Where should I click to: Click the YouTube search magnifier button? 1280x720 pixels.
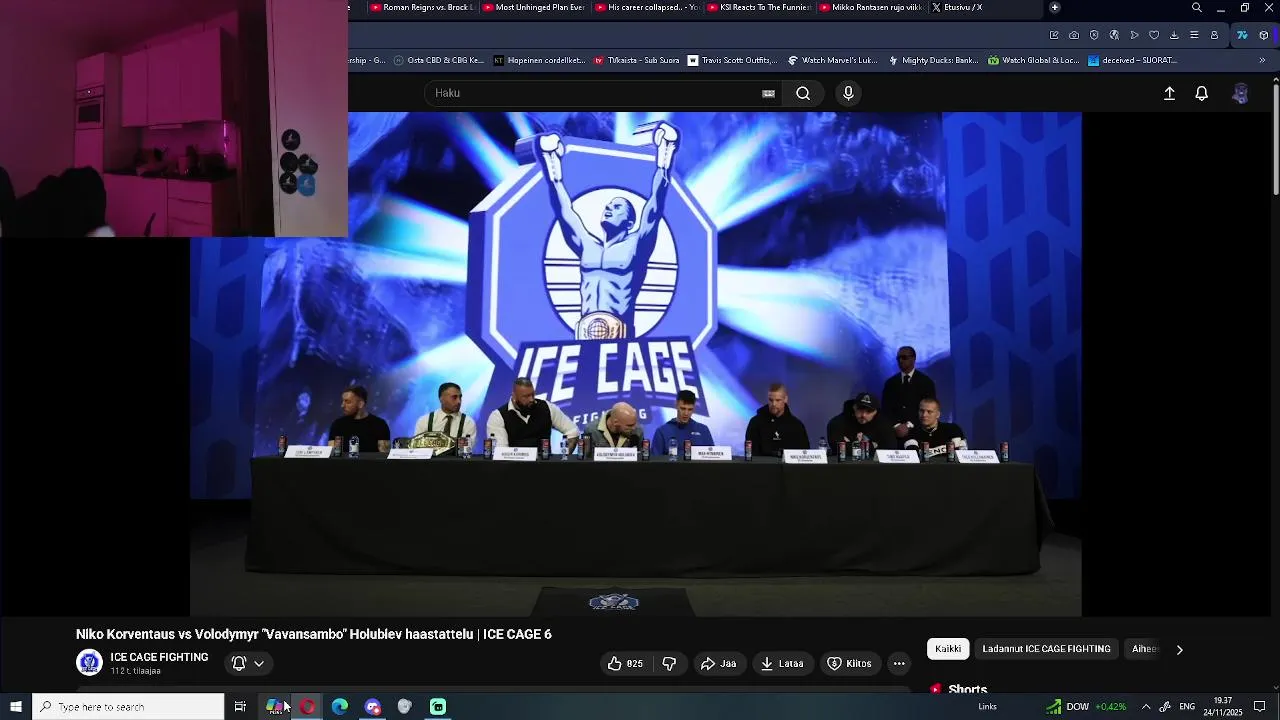click(x=803, y=93)
